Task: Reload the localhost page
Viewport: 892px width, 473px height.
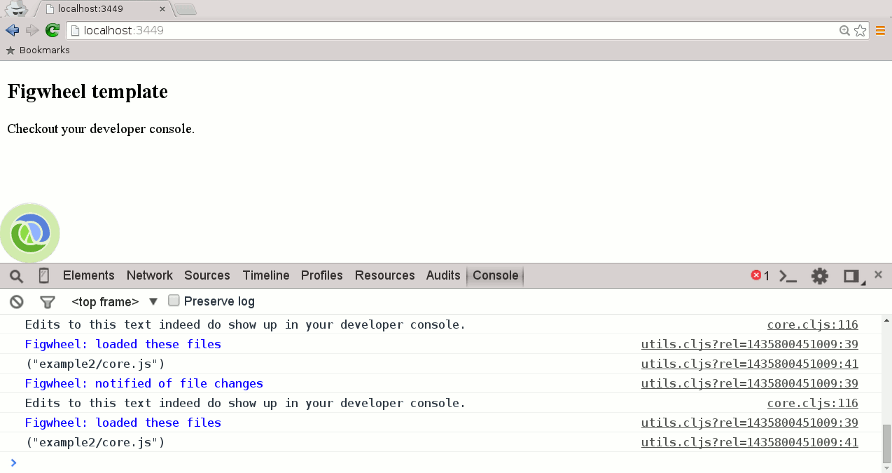Action: click(x=52, y=30)
